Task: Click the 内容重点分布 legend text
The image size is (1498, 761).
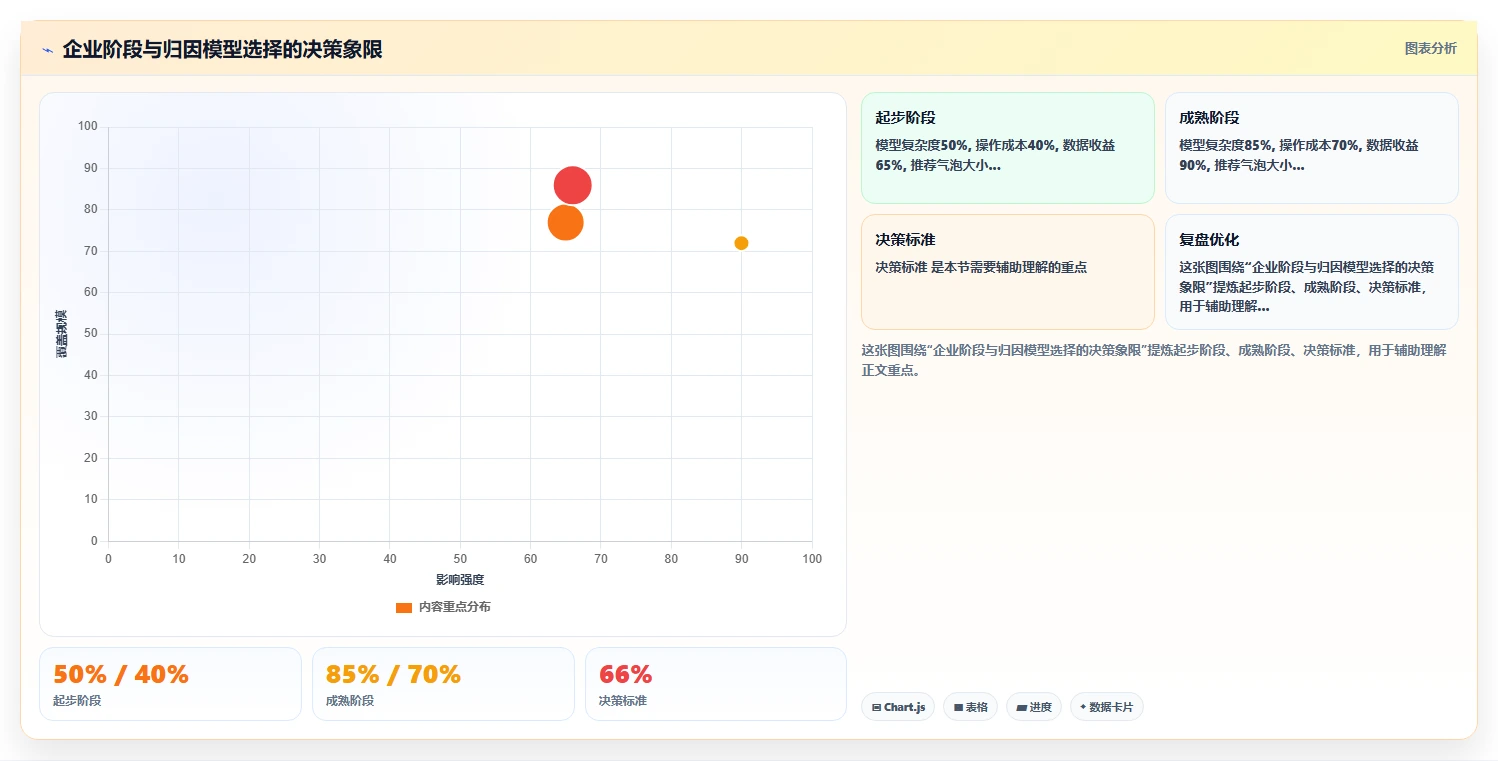Action: 454,607
